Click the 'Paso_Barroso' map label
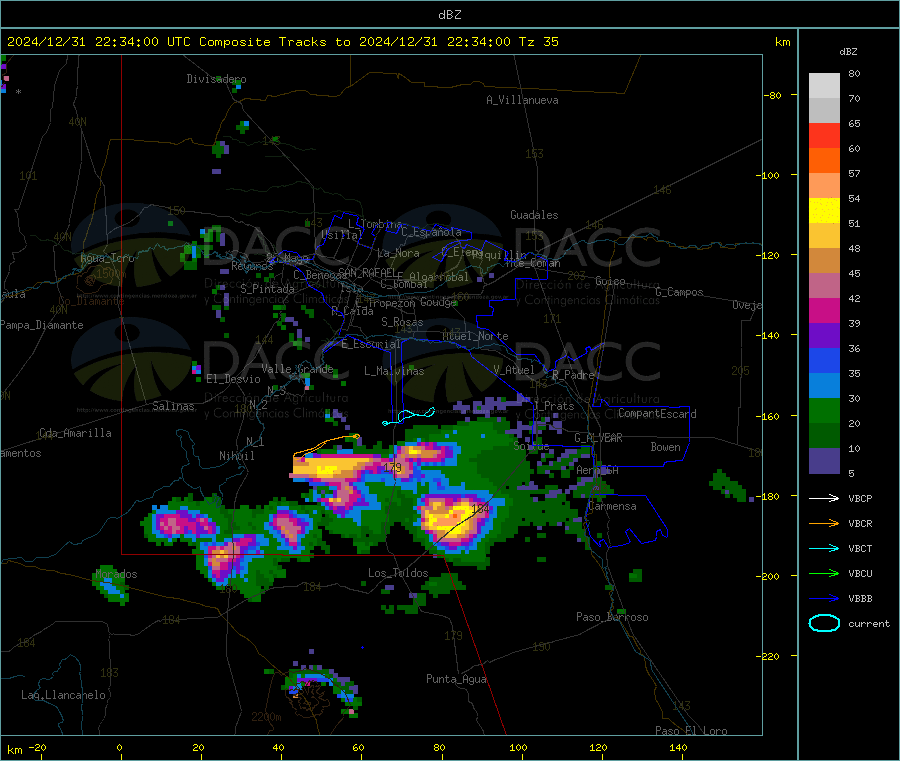Viewport: 900px width, 761px height. pyautogui.click(x=612, y=617)
